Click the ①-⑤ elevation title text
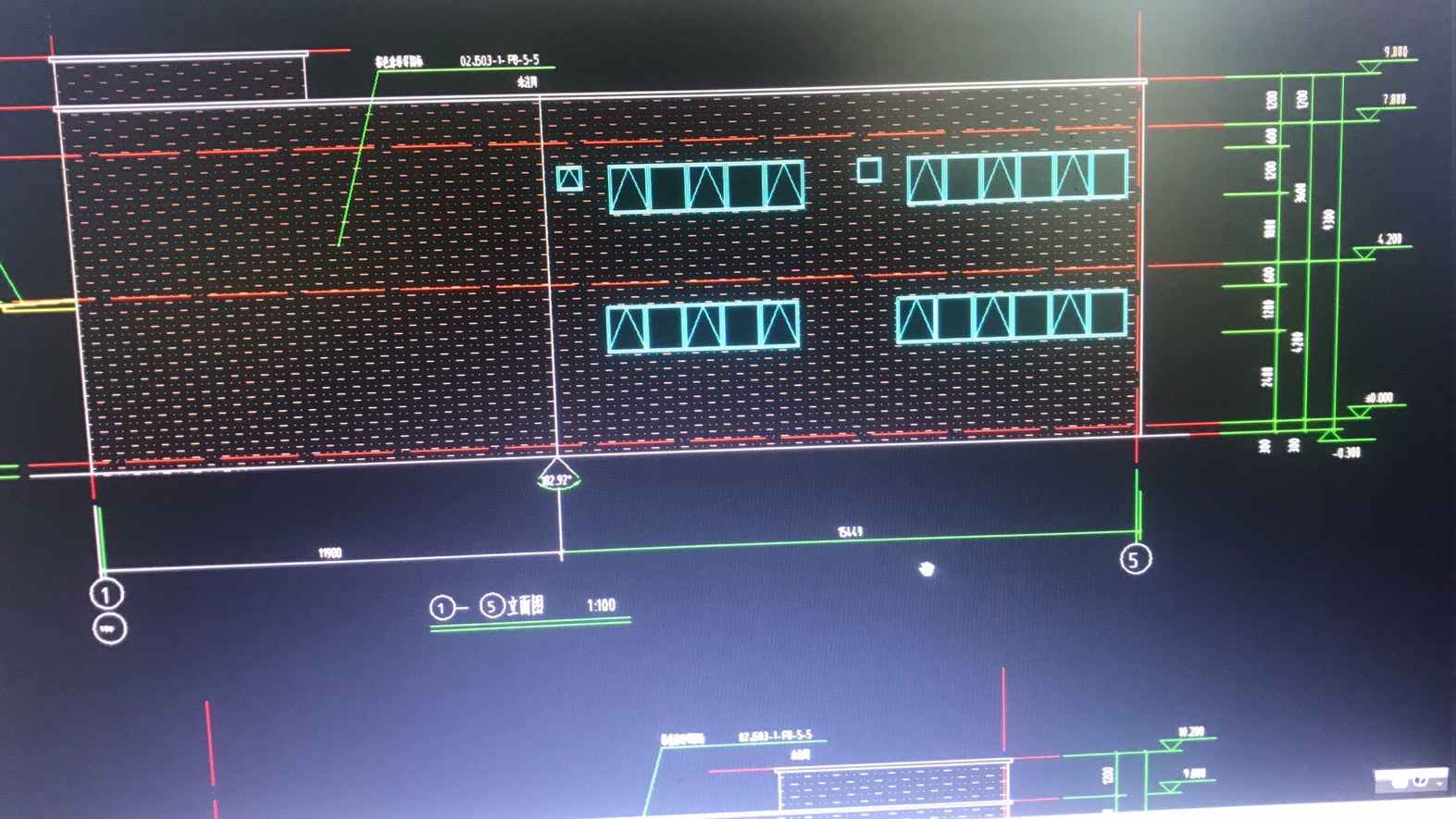This screenshot has width=1456, height=819. (x=487, y=607)
